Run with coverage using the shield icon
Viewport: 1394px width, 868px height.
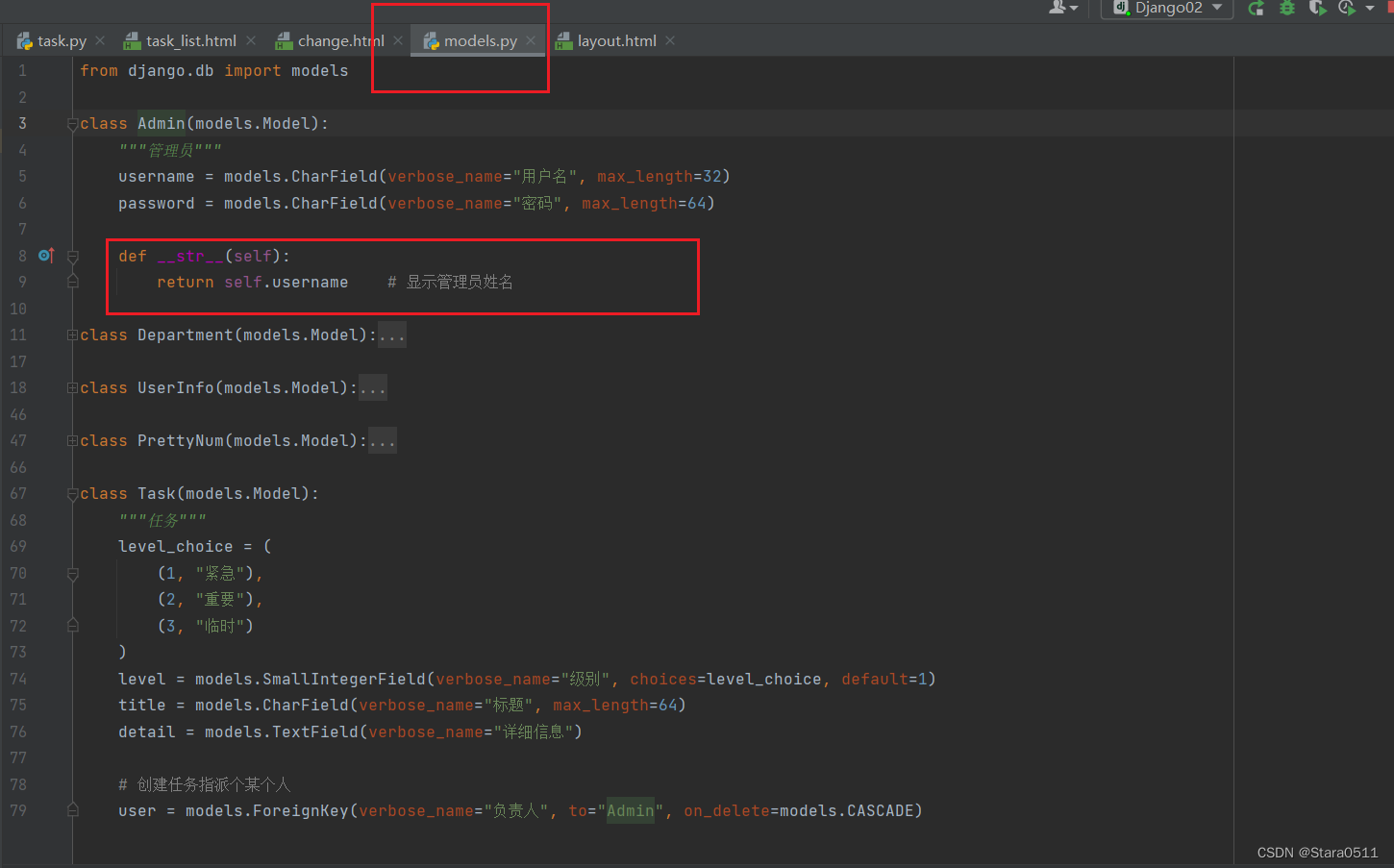pyautogui.click(x=1317, y=8)
